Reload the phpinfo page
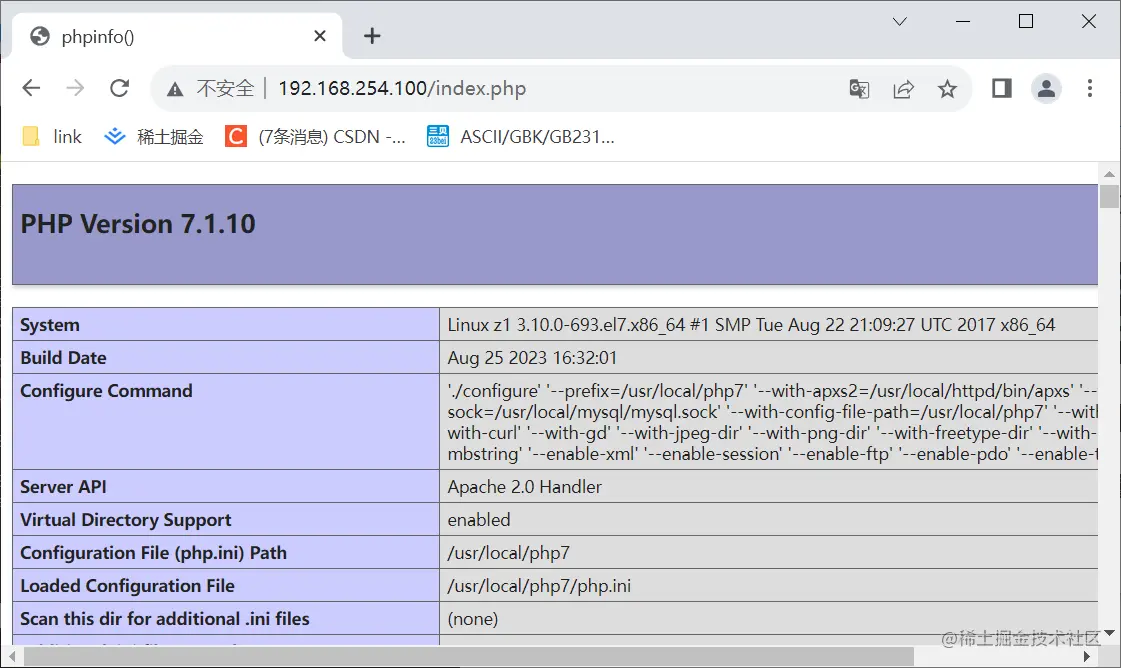This screenshot has height=668, width=1121. (119, 88)
